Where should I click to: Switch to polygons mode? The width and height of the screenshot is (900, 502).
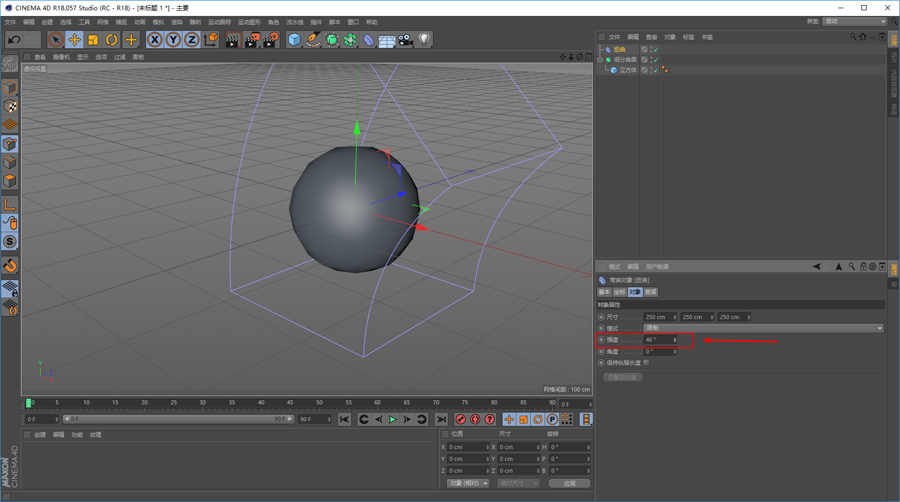[x=10, y=181]
